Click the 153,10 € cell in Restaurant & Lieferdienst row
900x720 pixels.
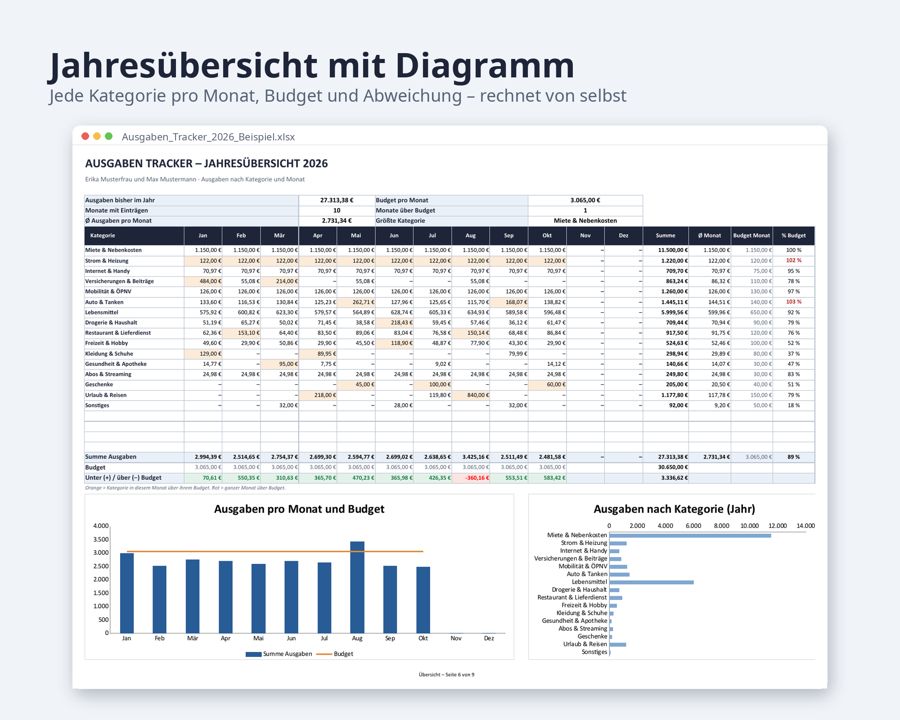coord(241,333)
